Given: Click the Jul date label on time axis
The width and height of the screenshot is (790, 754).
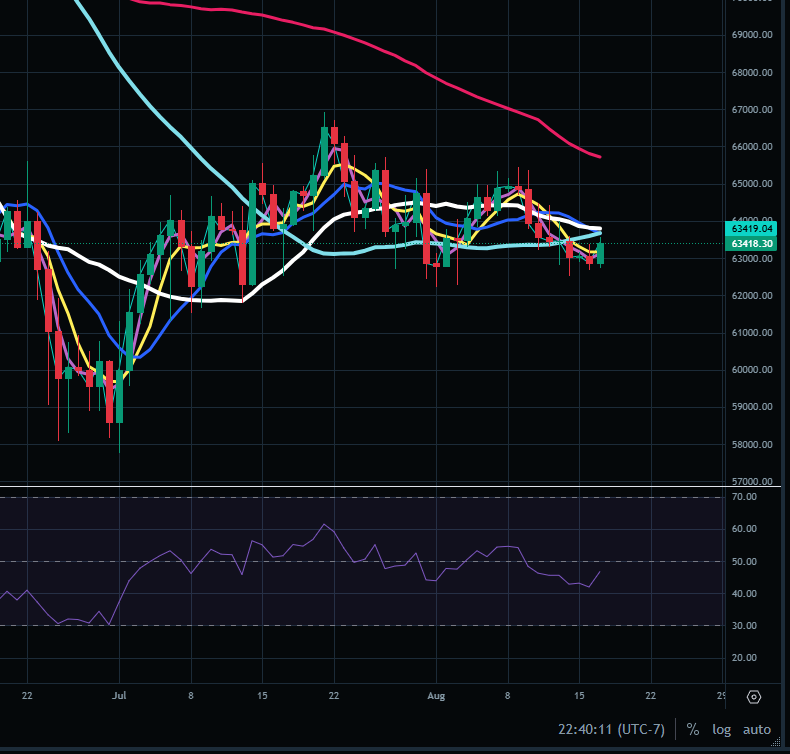Looking at the screenshot, I should tap(119, 696).
